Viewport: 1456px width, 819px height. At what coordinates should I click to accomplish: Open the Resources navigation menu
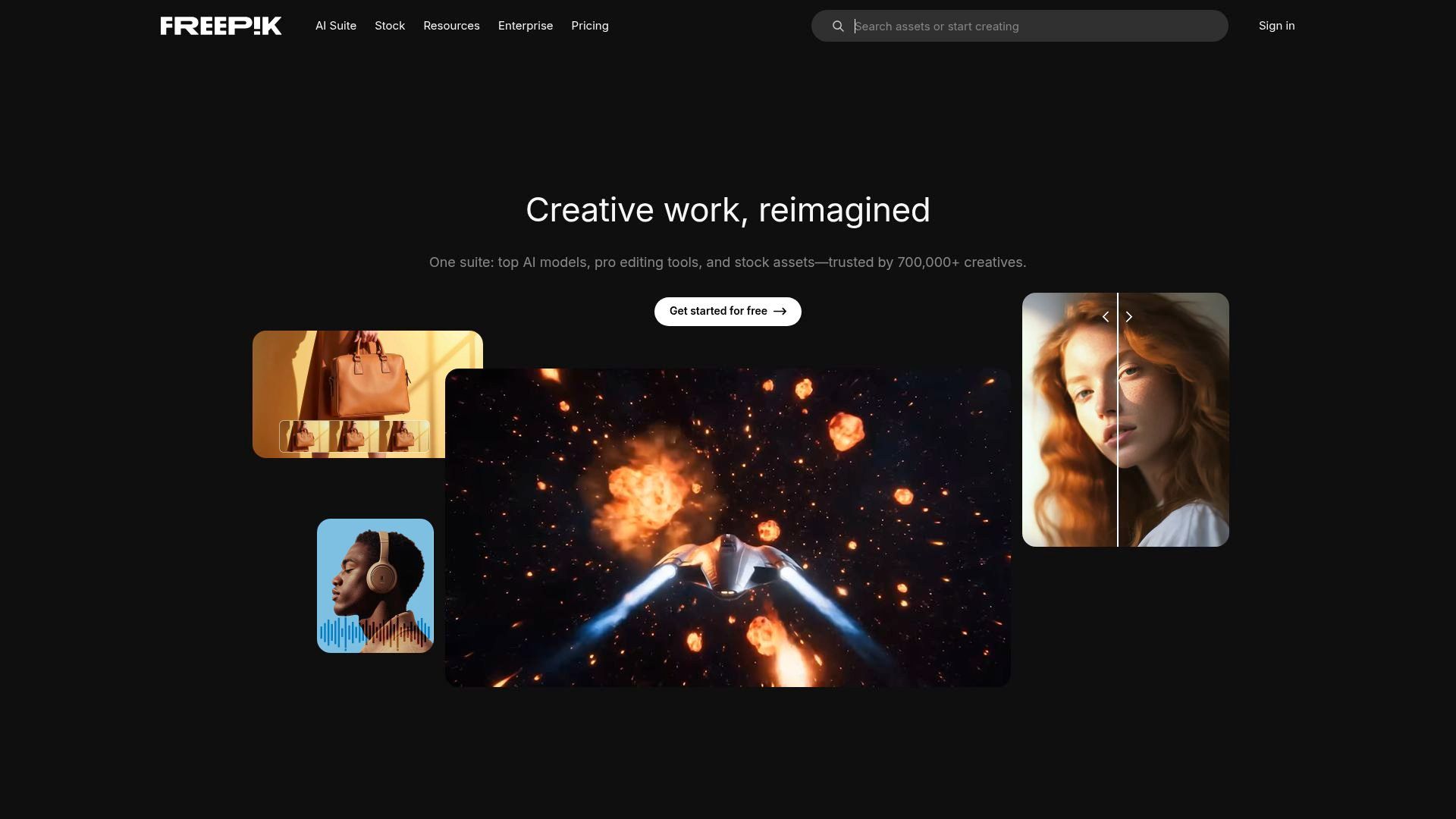pos(451,26)
